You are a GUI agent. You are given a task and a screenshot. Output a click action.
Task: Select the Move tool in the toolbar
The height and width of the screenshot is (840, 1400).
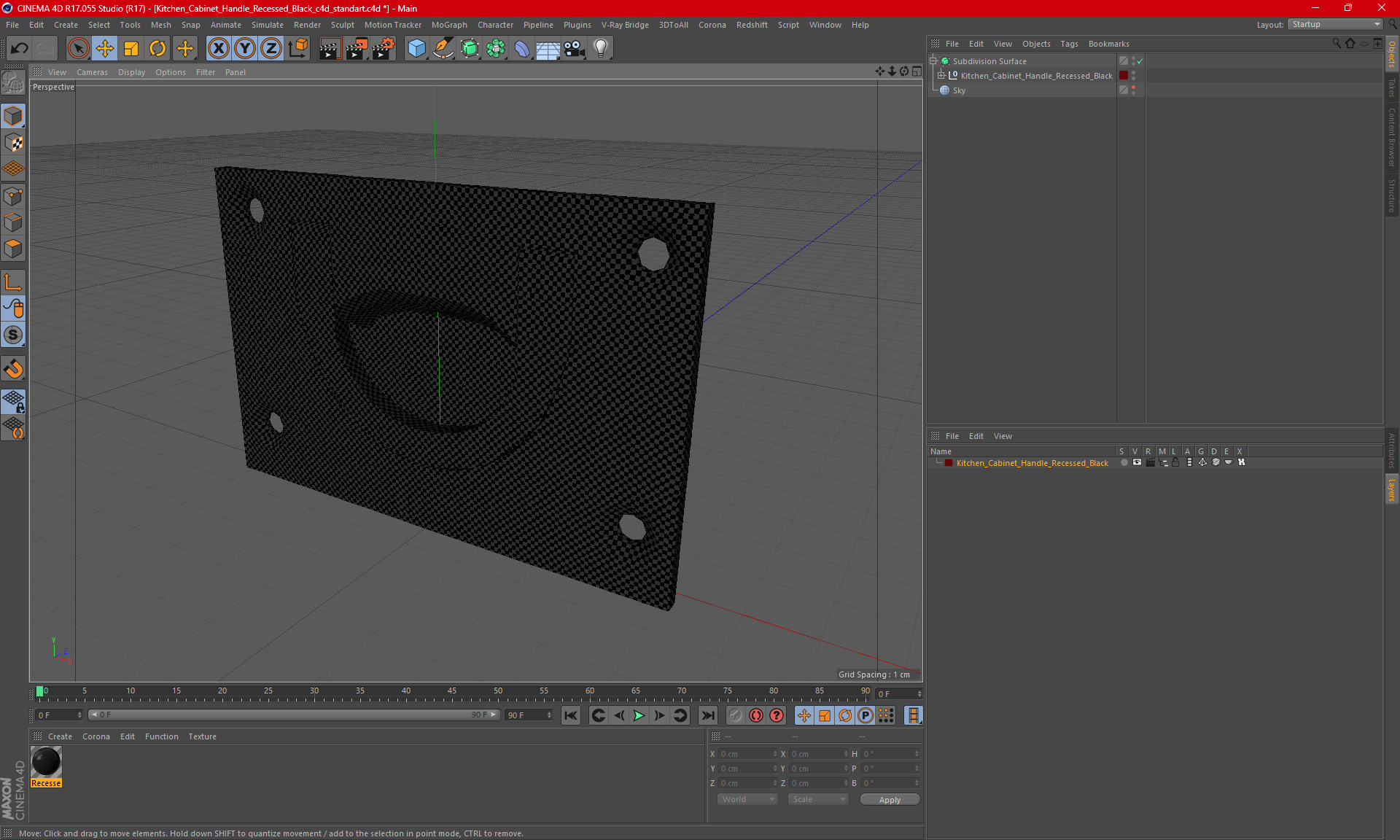(x=105, y=49)
